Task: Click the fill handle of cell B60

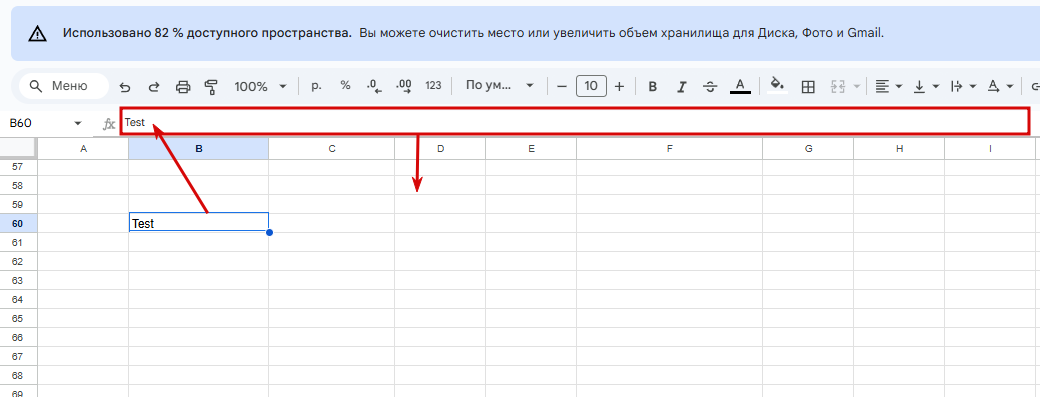Action: [x=269, y=232]
